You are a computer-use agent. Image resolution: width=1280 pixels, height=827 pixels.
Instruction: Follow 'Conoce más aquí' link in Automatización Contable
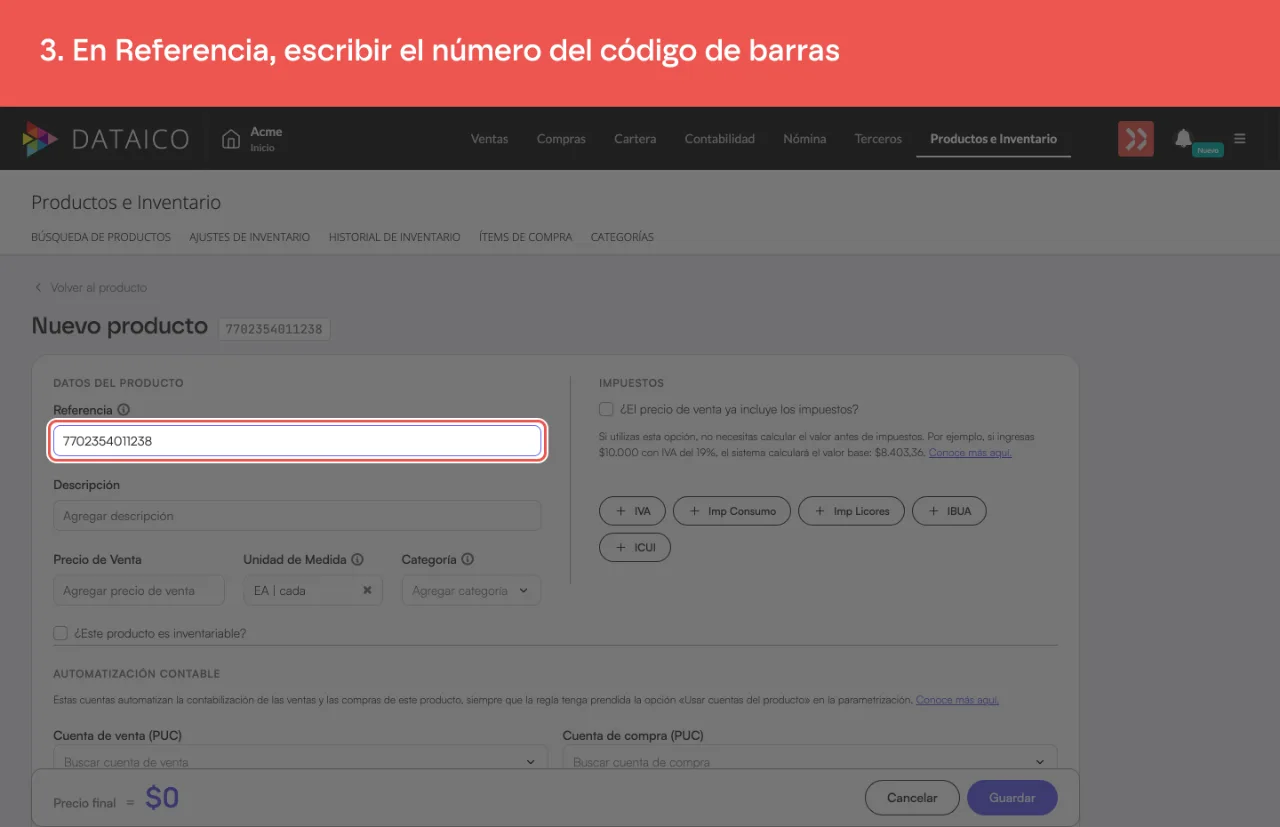(957, 700)
